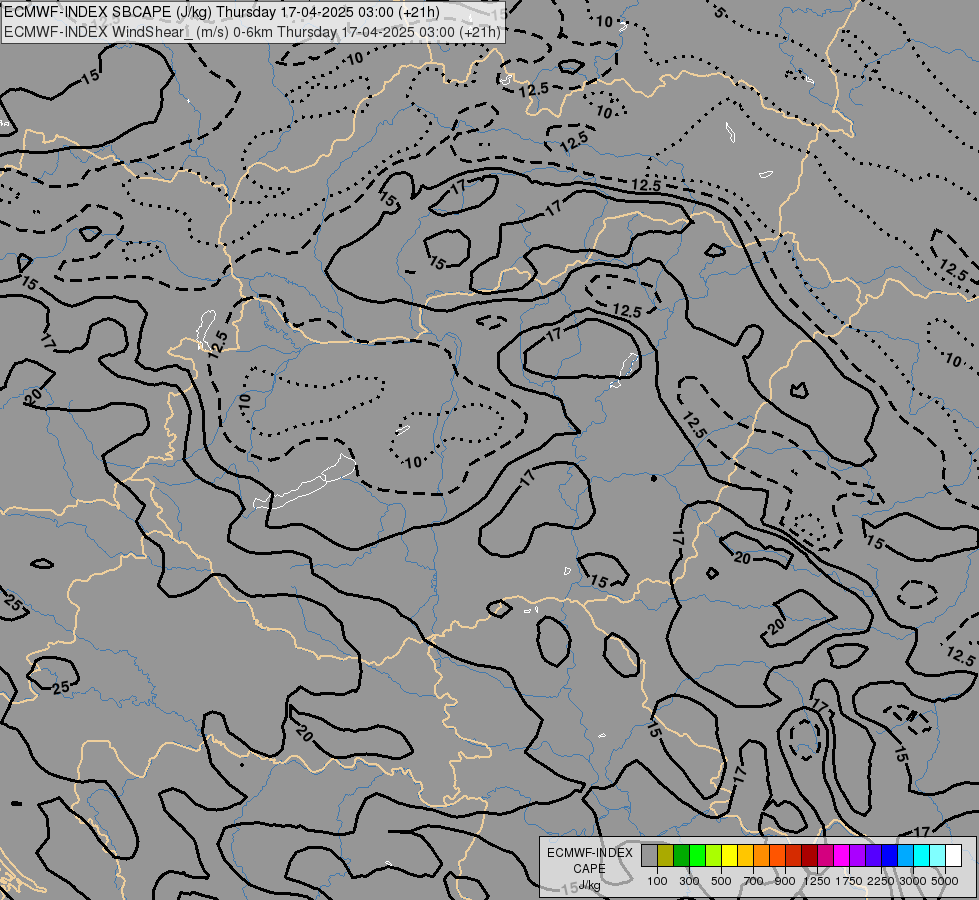
Task: Click the 2250 label in CAPE legend
Action: (x=881, y=881)
